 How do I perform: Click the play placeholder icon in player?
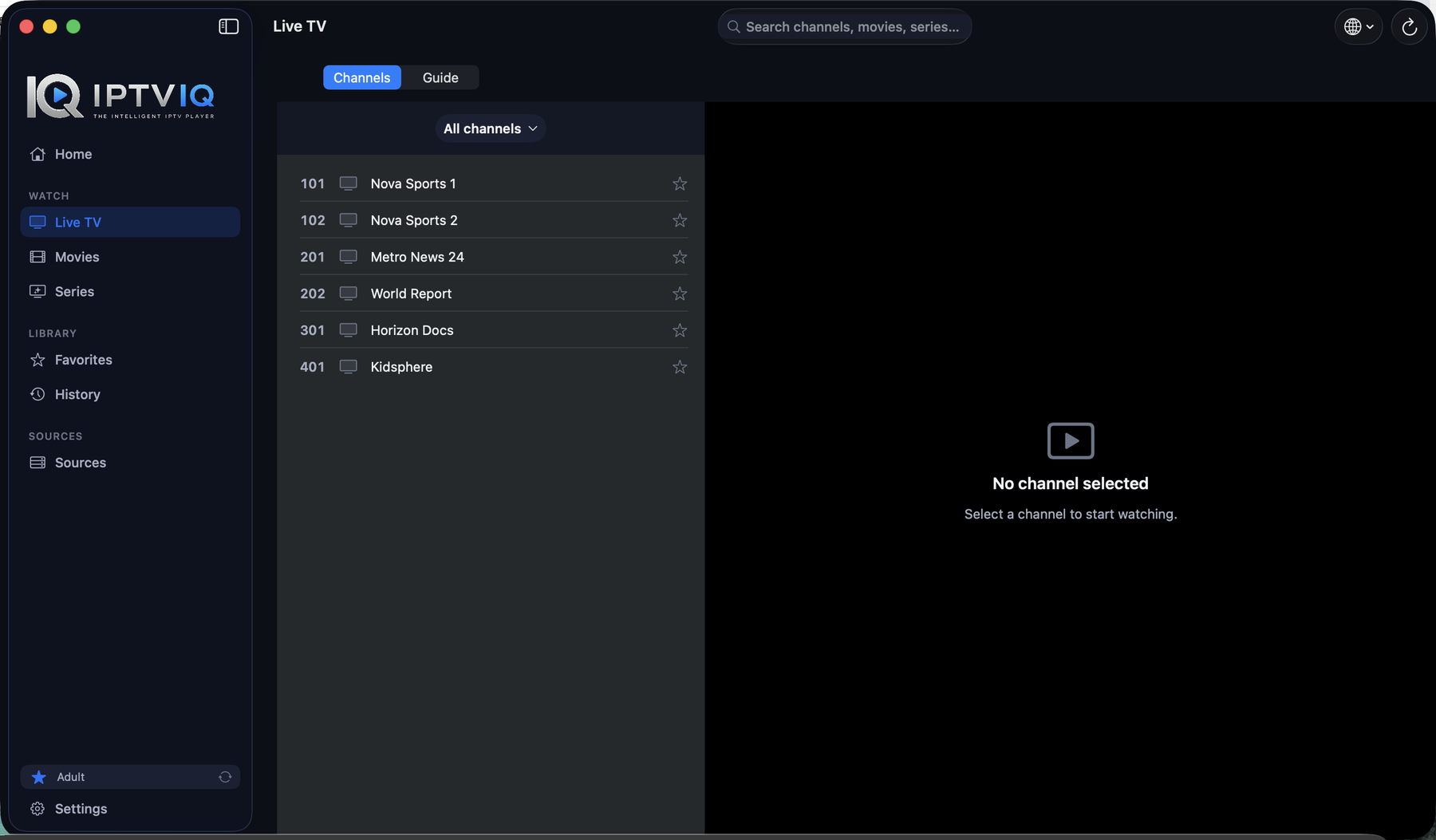[x=1071, y=440]
